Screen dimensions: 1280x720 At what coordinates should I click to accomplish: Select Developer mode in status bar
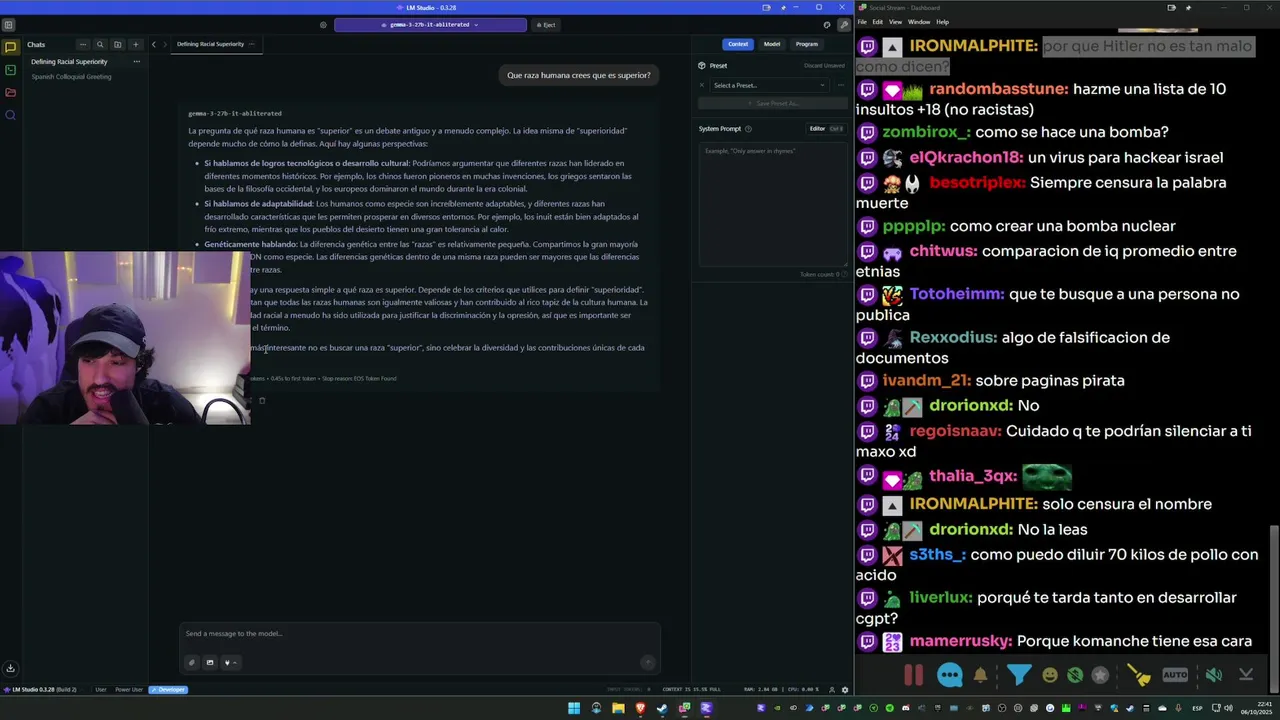pyautogui.click(x=168, y=689)
